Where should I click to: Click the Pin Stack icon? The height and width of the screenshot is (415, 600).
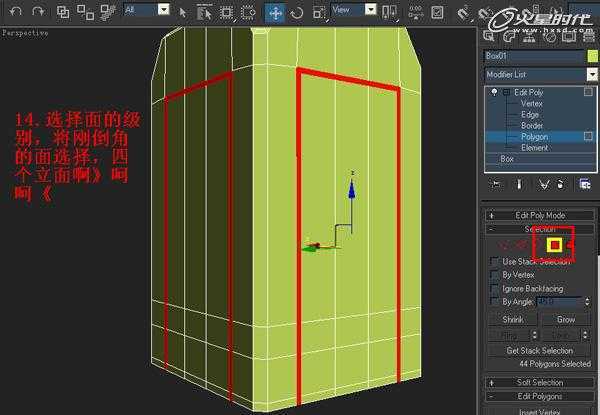click(496, 184)
